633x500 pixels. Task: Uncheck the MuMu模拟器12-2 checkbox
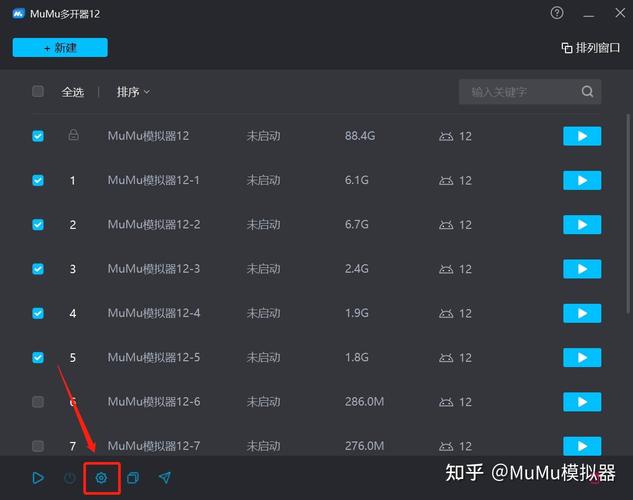coord(38,224)
